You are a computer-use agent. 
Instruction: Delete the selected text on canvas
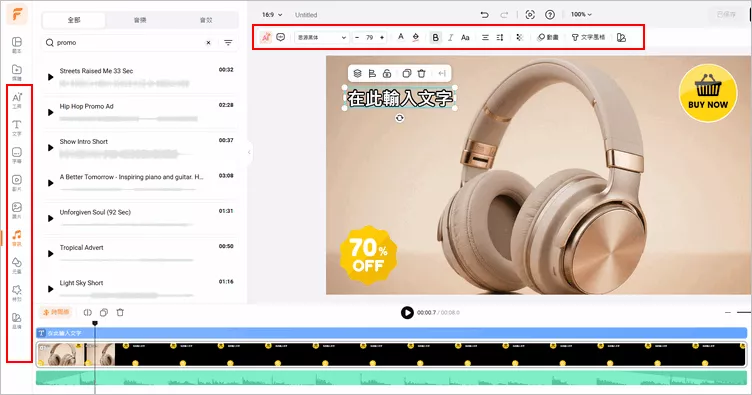click(x=422, y=73)
